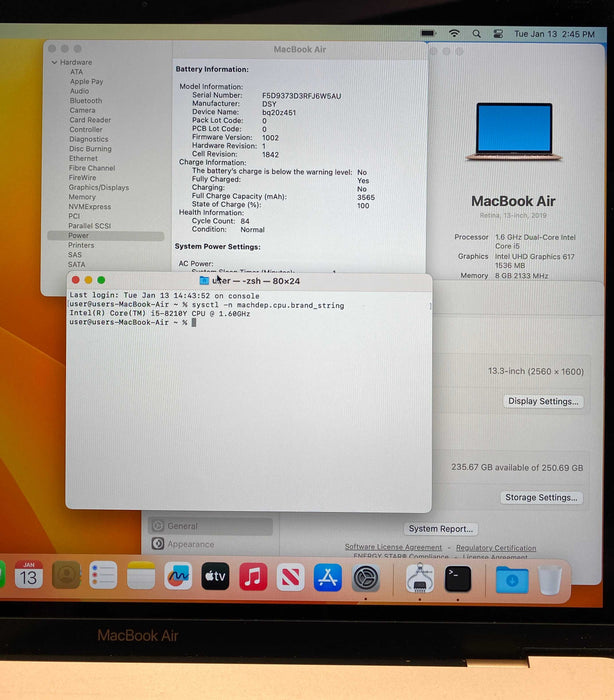Open the Wi-Fi menu bar icon
This screenshot has width=614, height=700.
coord(454,33)
